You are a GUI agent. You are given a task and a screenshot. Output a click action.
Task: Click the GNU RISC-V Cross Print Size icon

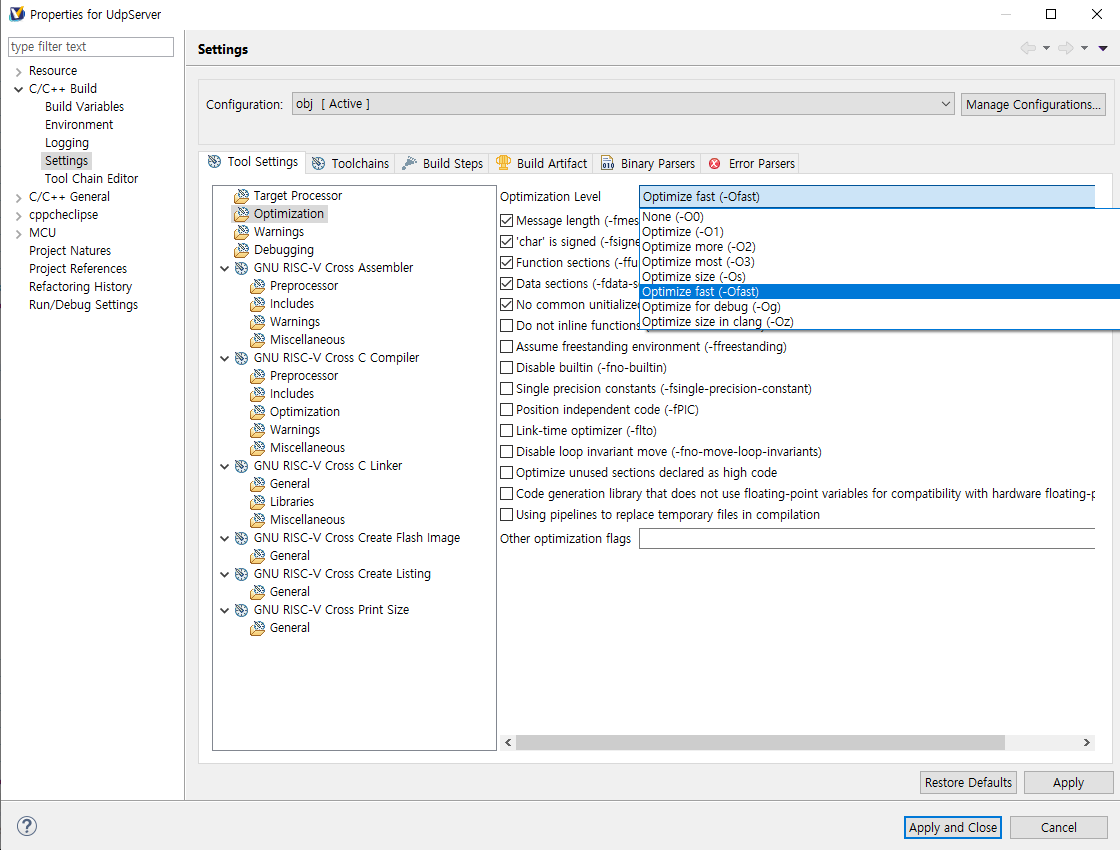point(241,610)
